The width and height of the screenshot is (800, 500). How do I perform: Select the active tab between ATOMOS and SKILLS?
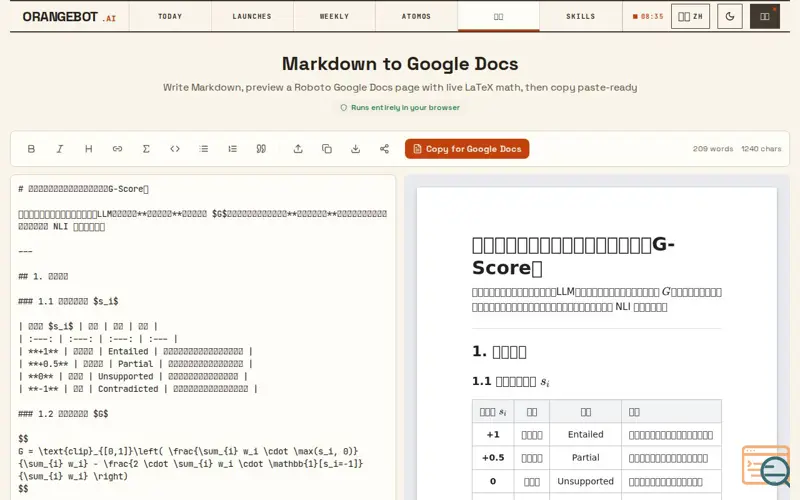pyautogui.click(x=498, y=16)
